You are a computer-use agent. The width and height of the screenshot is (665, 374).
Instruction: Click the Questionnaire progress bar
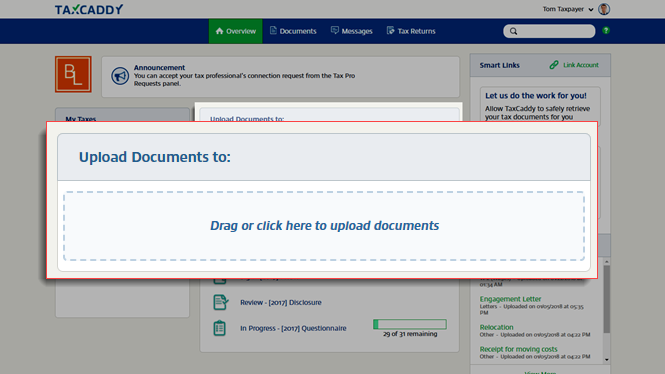410,324
